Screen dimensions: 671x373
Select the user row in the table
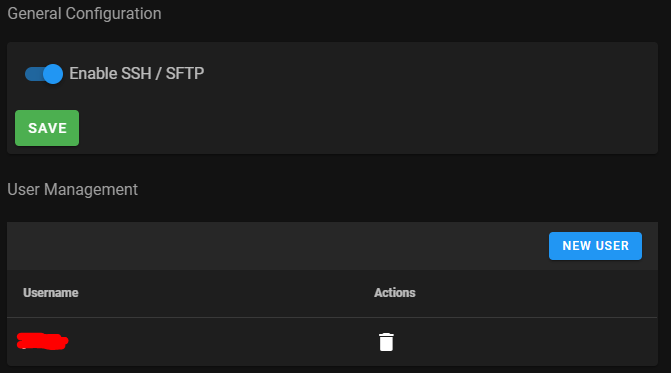tap(332, 341)
